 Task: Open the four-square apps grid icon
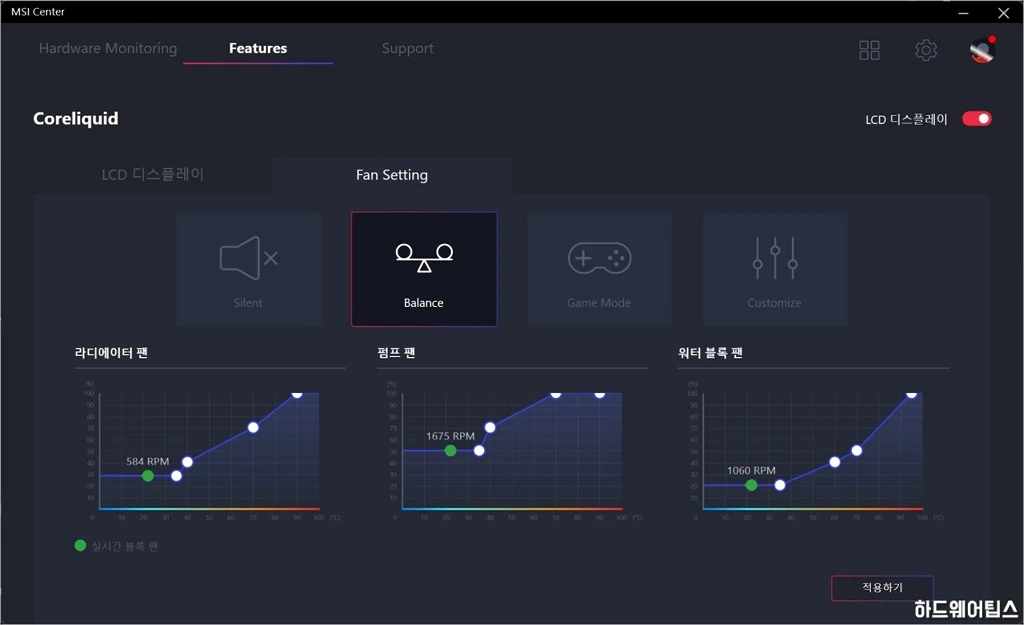click(x=869, y=50)
